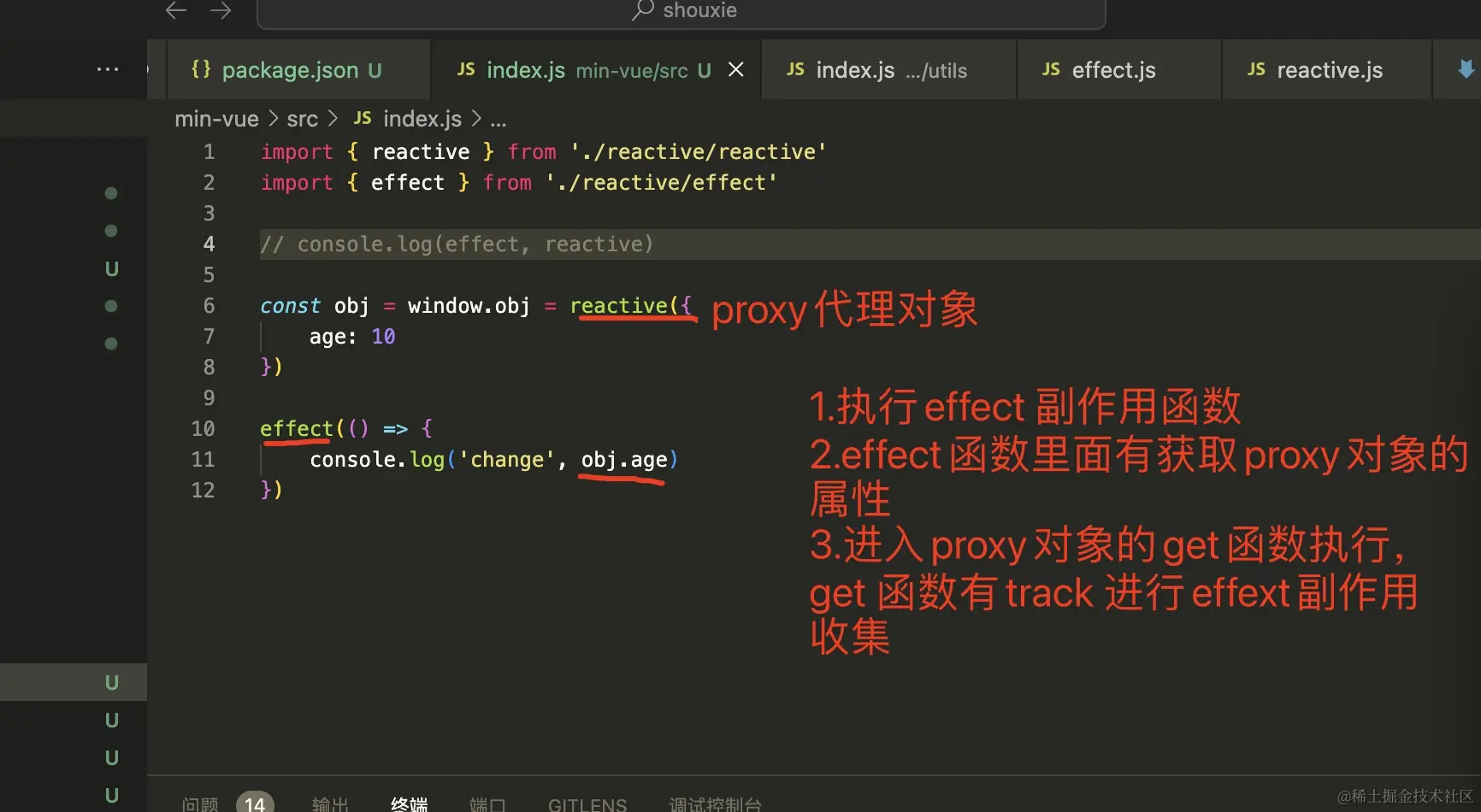
Task: Show the 问题 (Problems) panel
Action: (200, 804)
